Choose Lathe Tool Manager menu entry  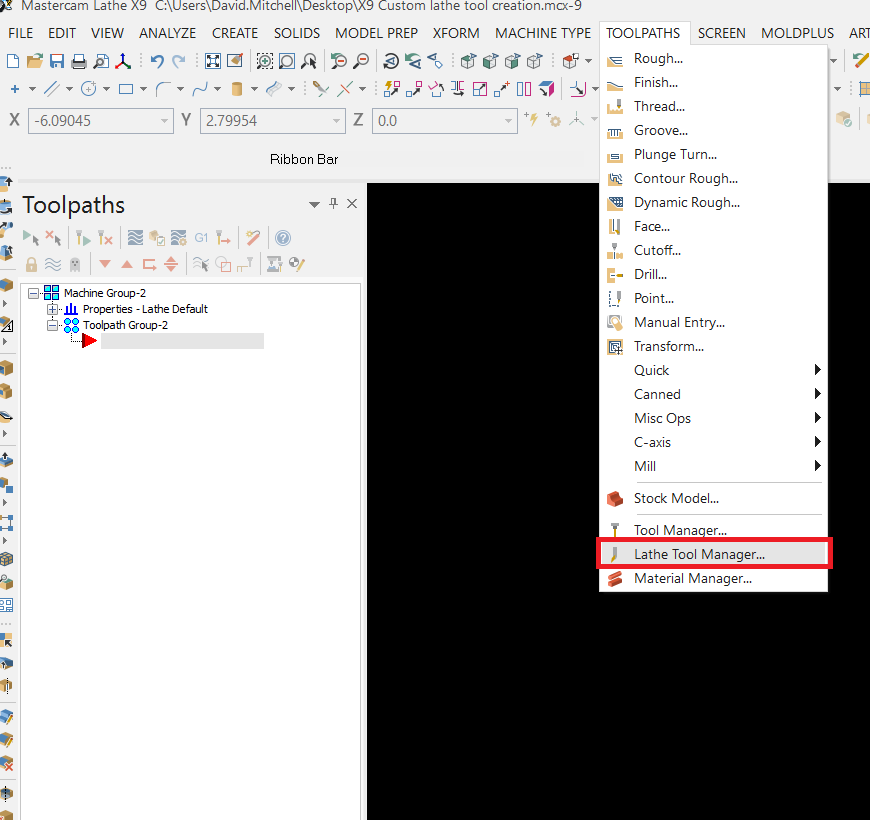713,554
